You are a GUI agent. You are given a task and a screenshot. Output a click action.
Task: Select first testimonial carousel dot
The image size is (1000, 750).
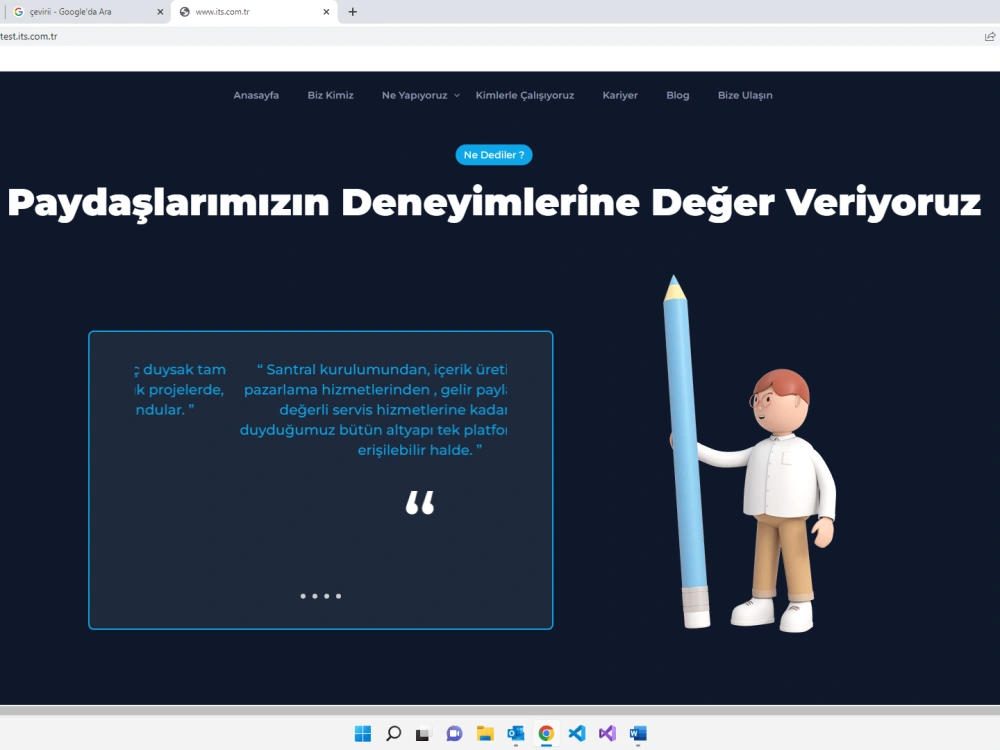pyautogui.click(x=303, y=596)
